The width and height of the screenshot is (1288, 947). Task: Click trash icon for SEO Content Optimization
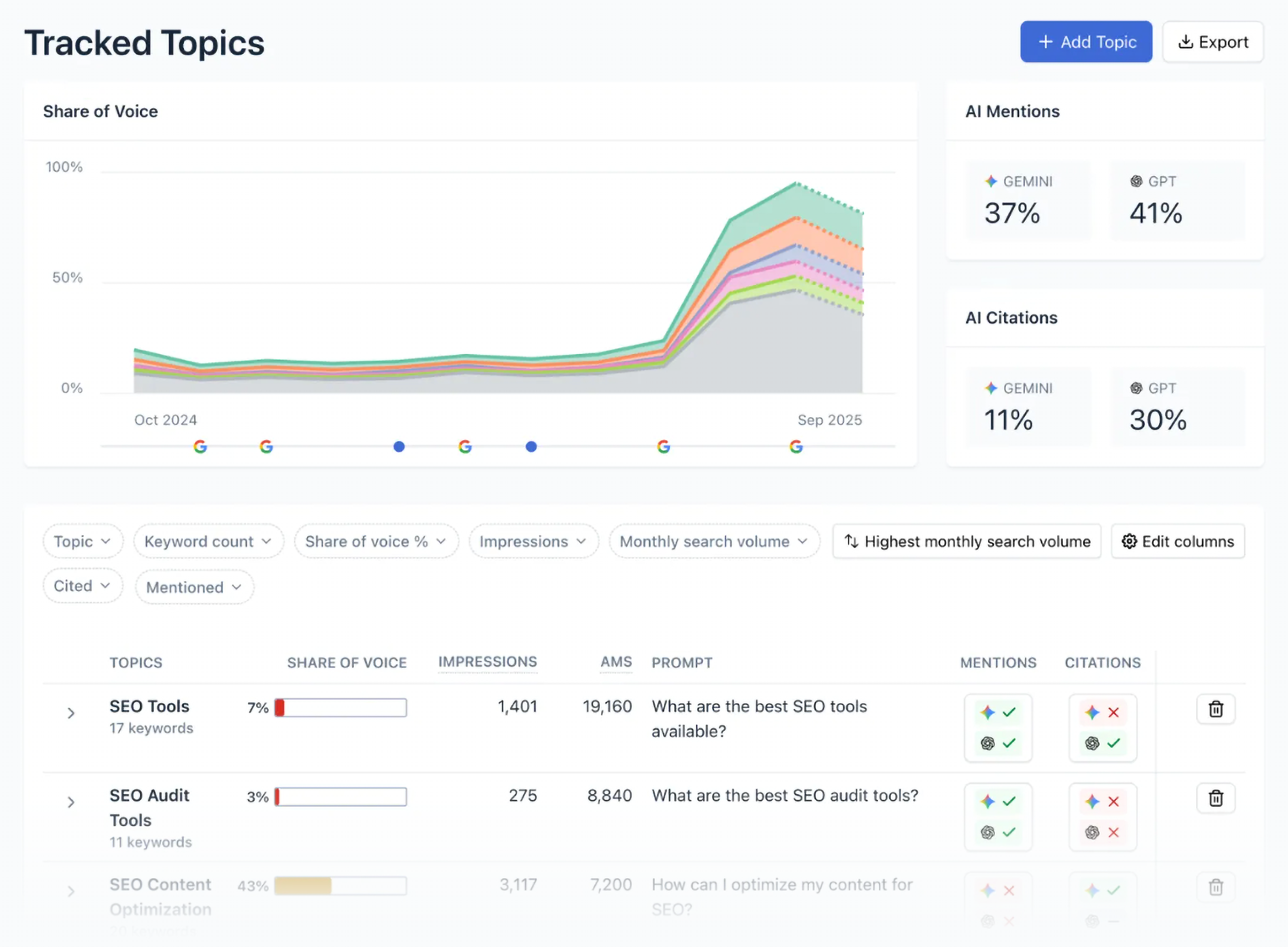click(x=1215, y=887)
